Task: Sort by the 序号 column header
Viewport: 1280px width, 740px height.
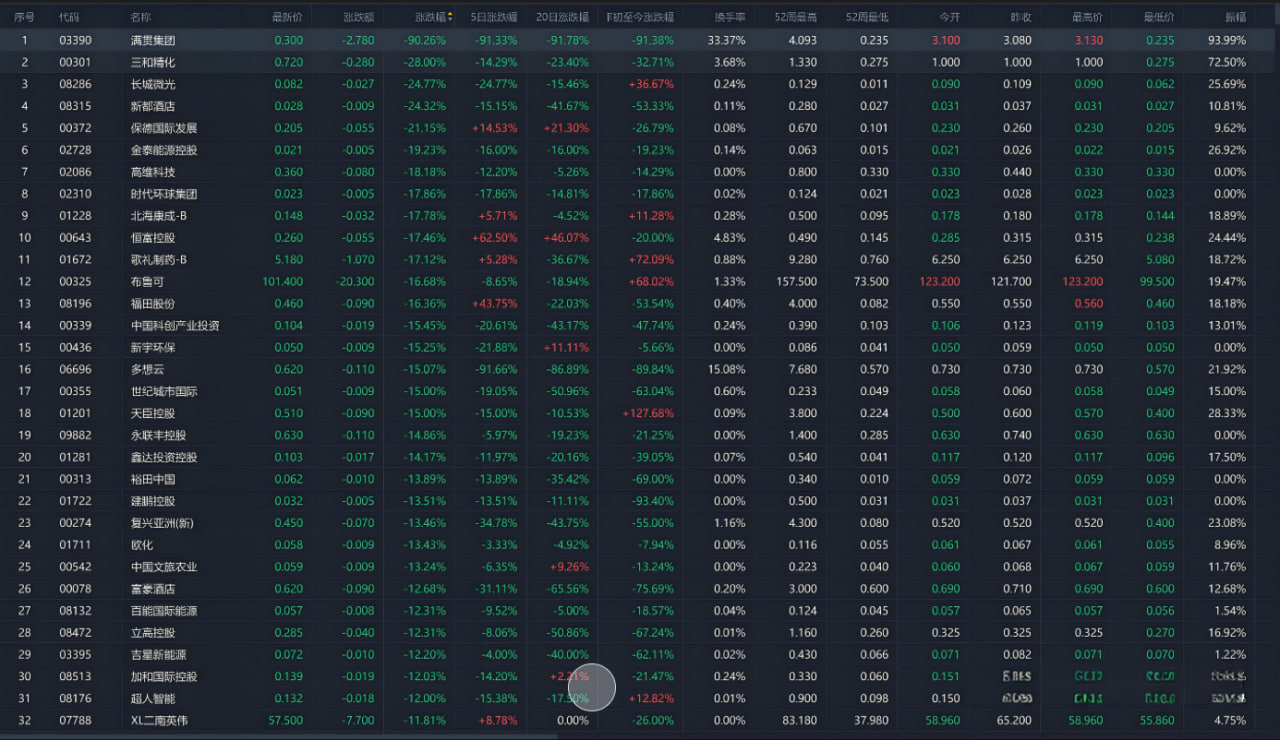Action: (25, 17)
